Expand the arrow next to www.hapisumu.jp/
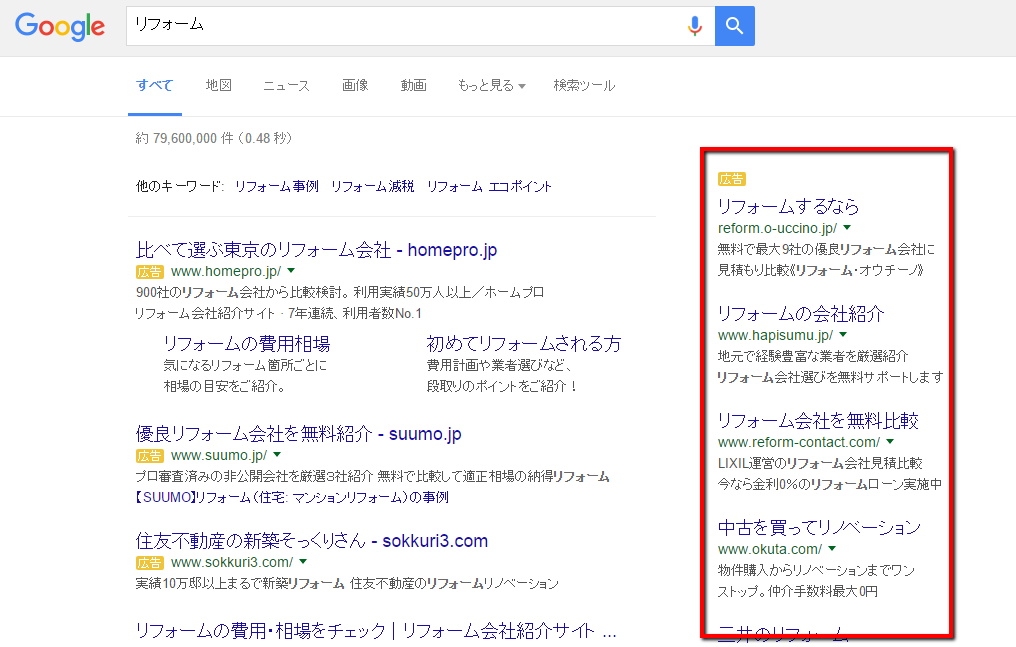Screen dimensions: 1016x647 pyautogui.click(x=843, y=335)
